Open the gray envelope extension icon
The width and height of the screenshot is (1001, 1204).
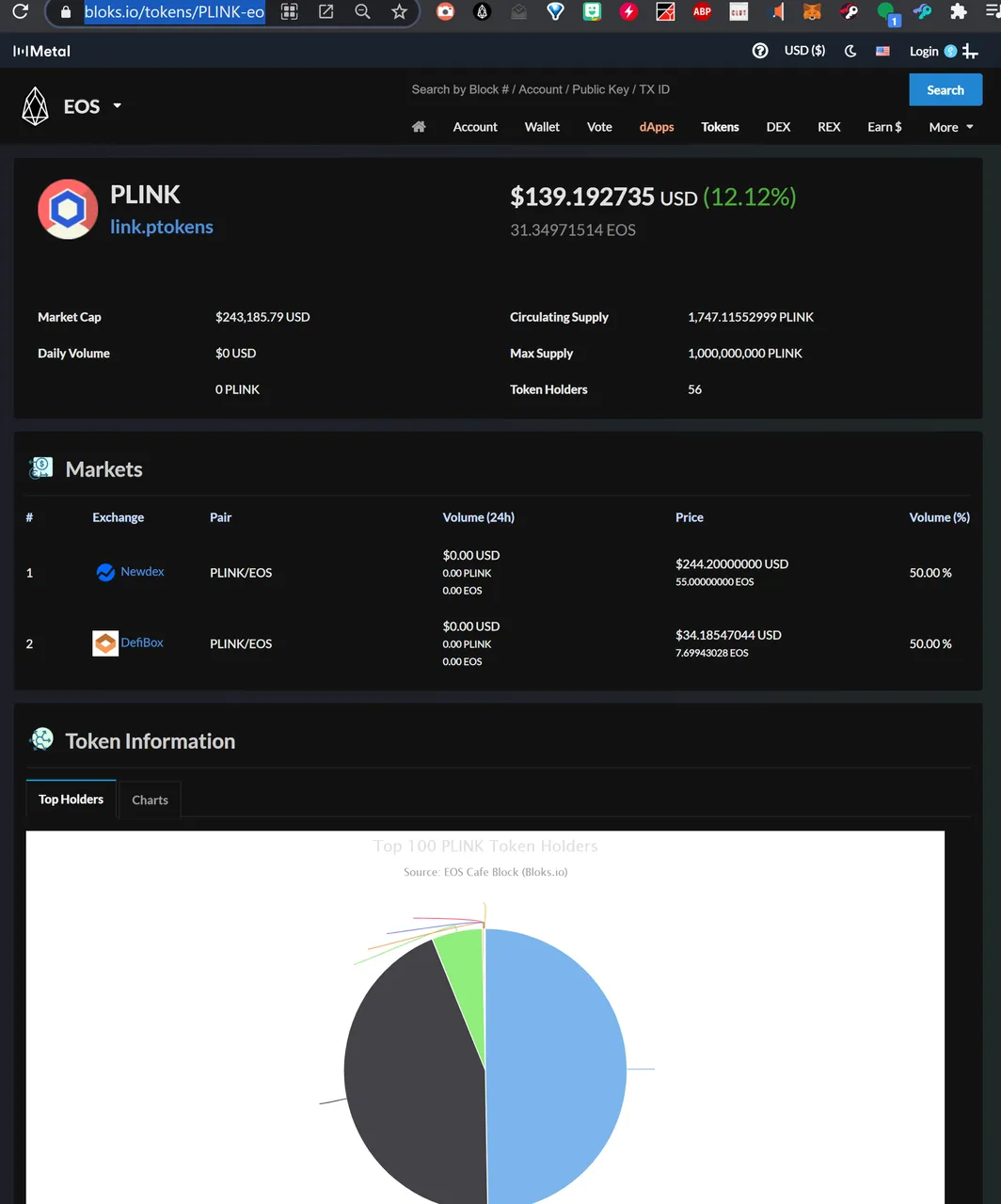518,12
